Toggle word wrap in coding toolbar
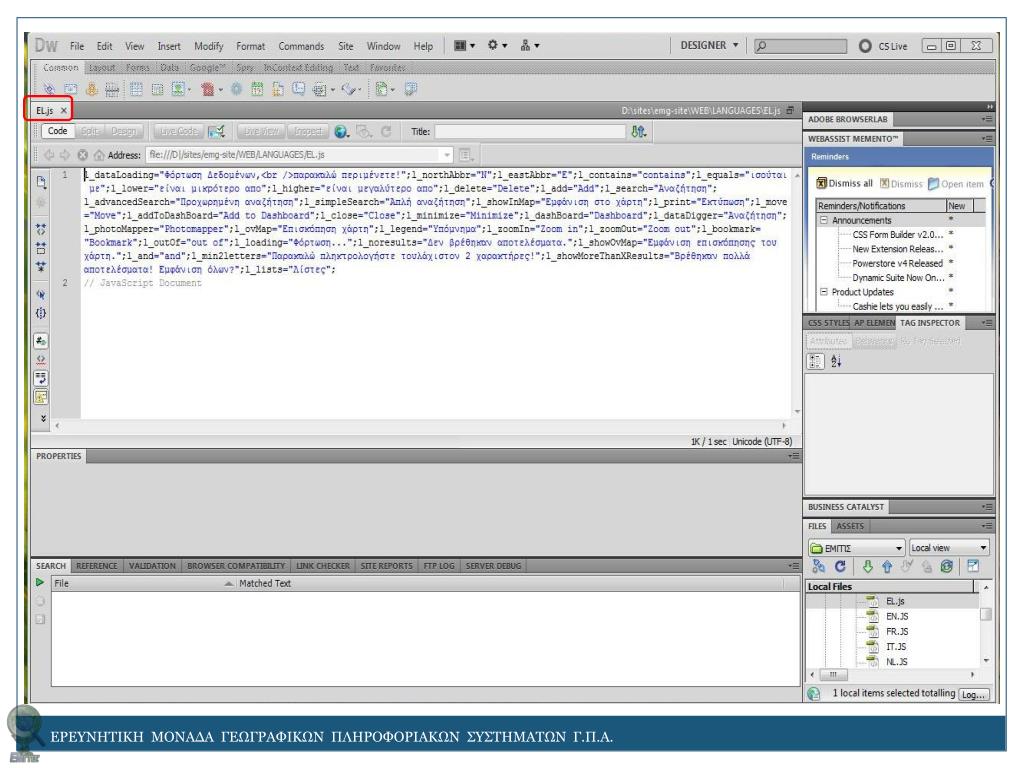Image resolution: width=1024 pixels, height=768 pixels. click(41, 379)
